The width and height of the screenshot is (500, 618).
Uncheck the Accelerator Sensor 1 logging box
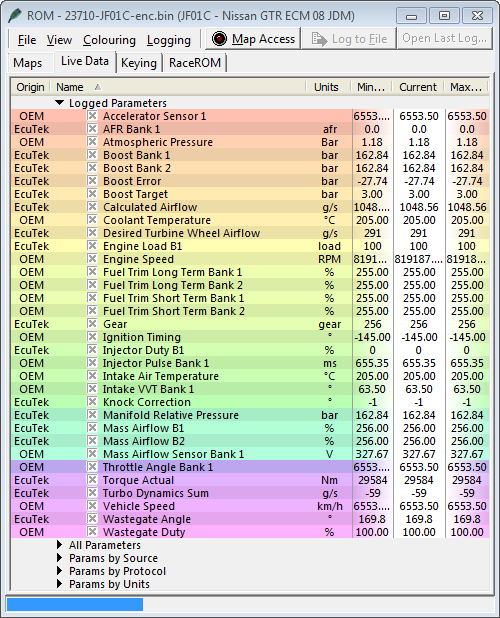coord(92,116)
